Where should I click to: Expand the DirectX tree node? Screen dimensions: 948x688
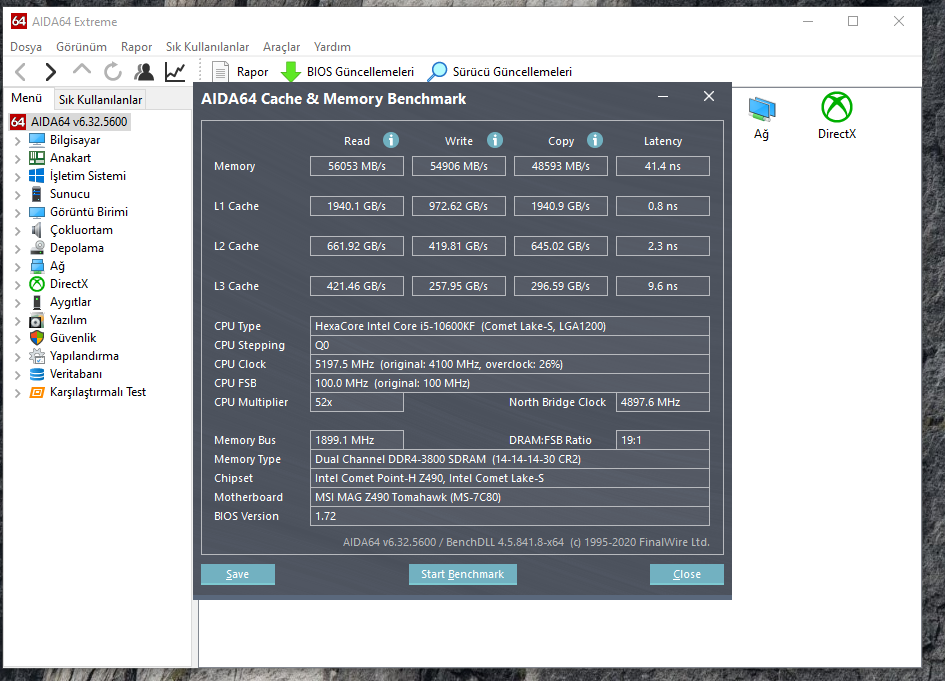tap(18, 285)
